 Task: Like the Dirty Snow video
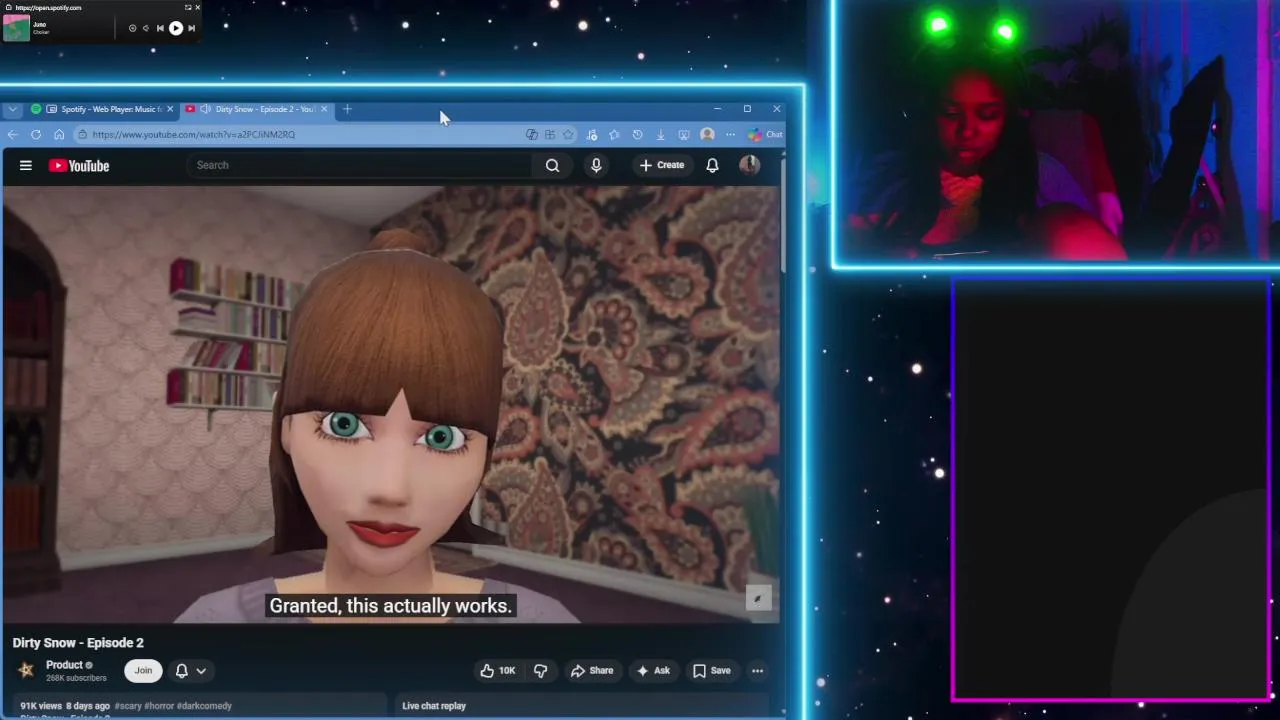[498, 670]
